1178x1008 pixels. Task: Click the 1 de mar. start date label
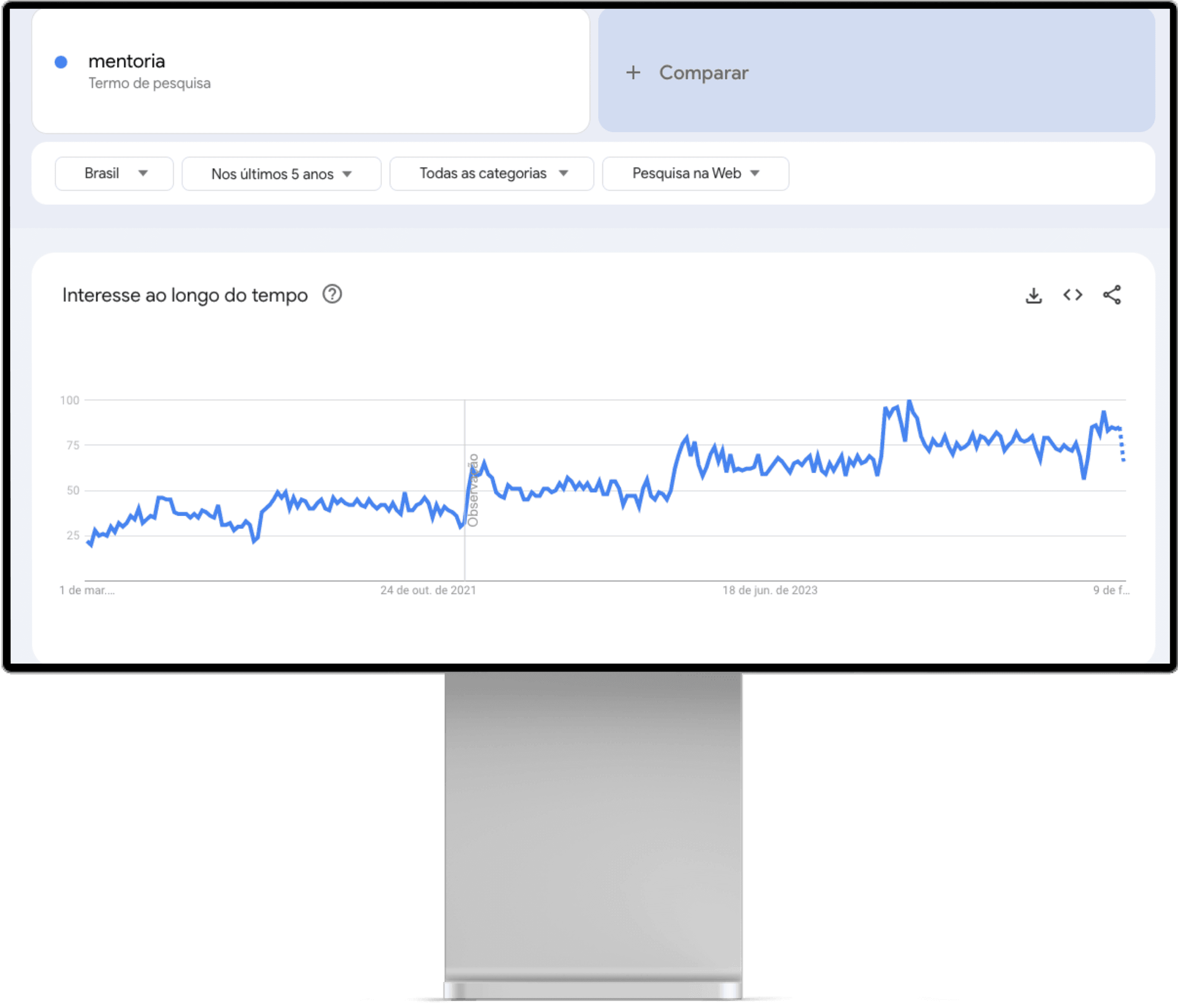(87, 590)
